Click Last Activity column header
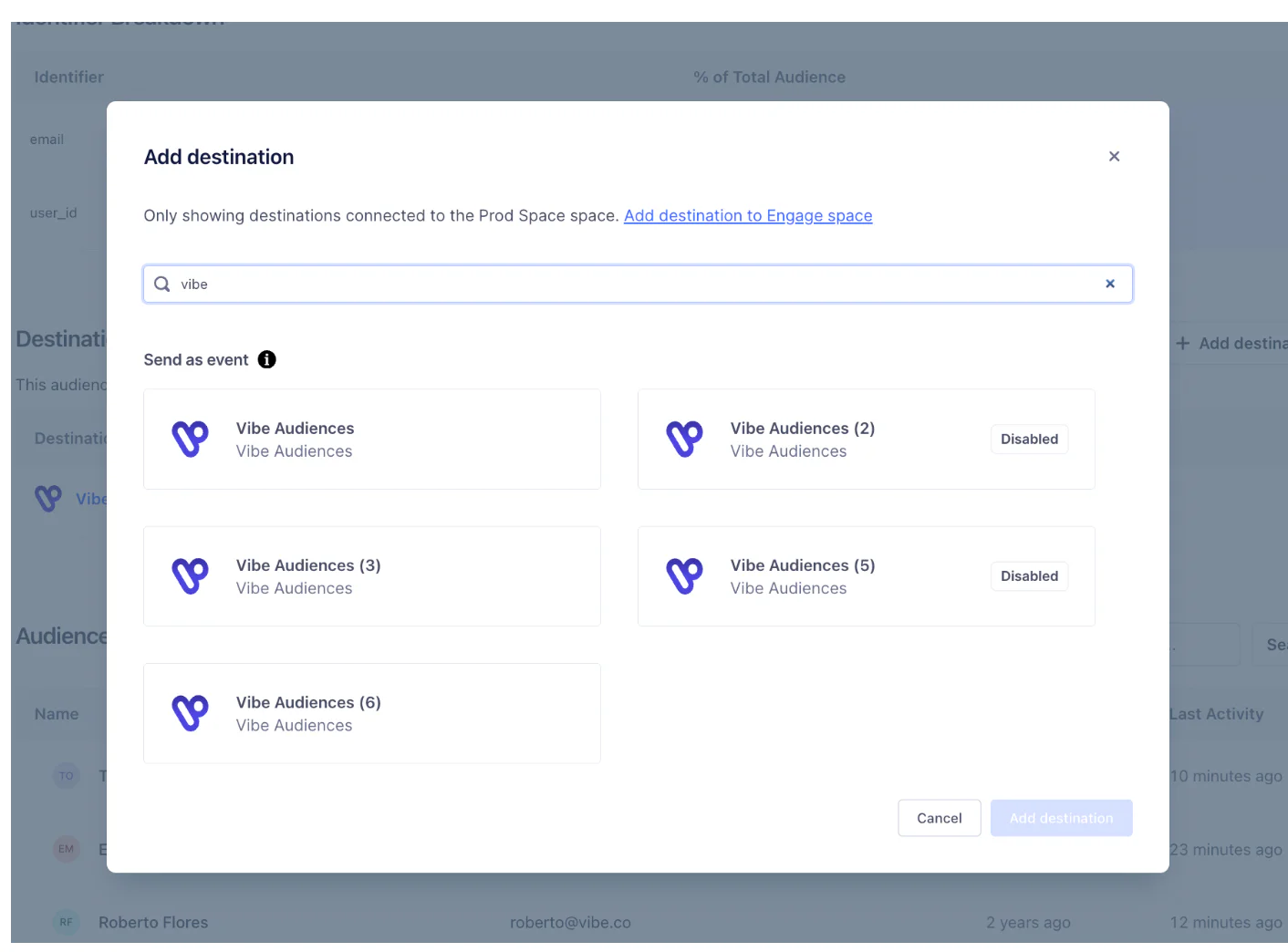This screenshot has width=1288, height=952. [x=1217, y=714]
